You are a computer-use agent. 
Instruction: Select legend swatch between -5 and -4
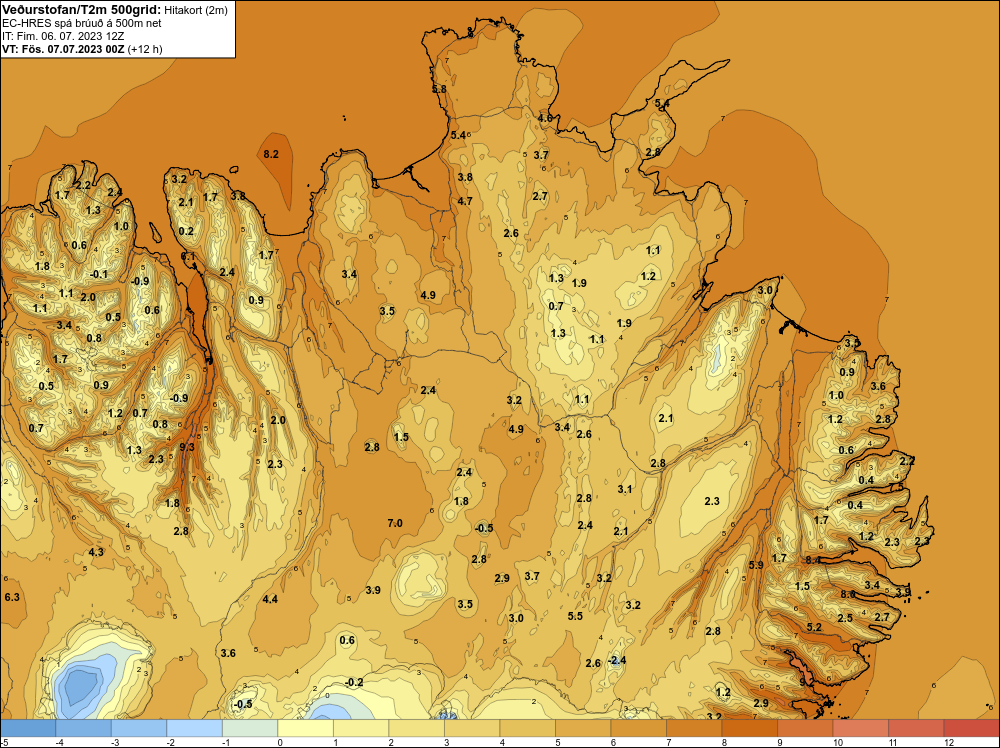(28, 727)
